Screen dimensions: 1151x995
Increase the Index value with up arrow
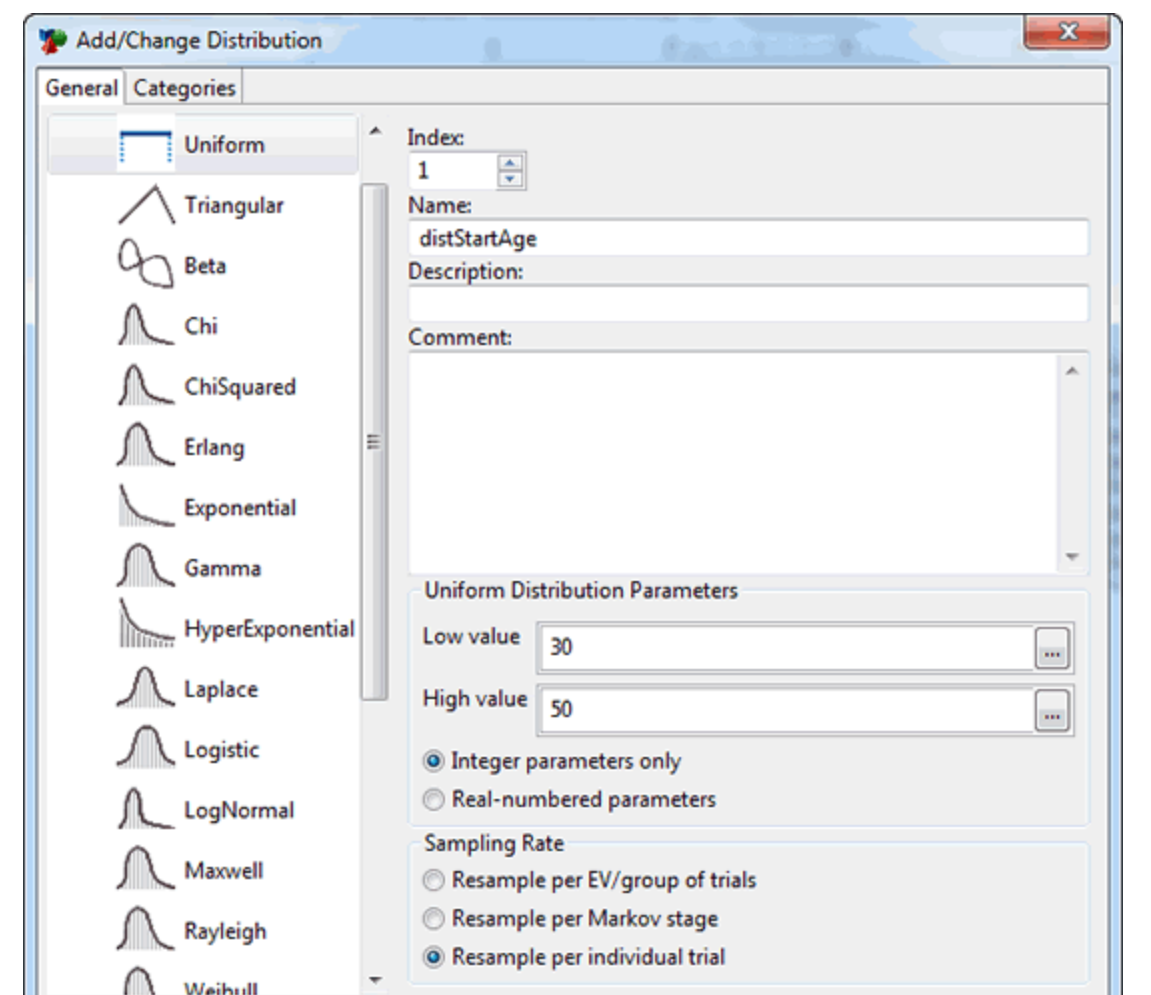[x=510, y=163]
